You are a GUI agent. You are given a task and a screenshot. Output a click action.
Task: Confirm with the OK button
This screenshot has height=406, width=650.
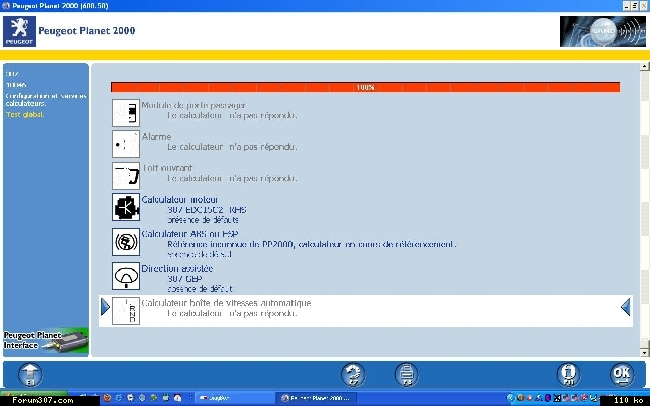[622, 375]
